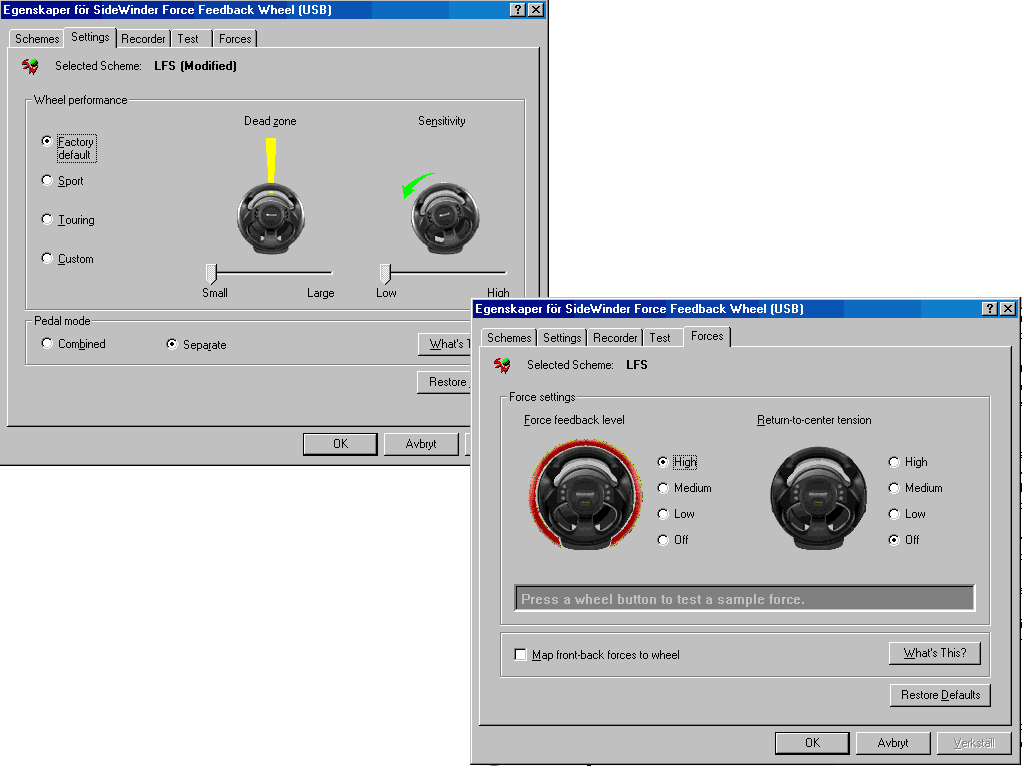Screen dimensions: 1024x768
Task: Click Restore Defaults in Forces window
Action: coord(940,695)
